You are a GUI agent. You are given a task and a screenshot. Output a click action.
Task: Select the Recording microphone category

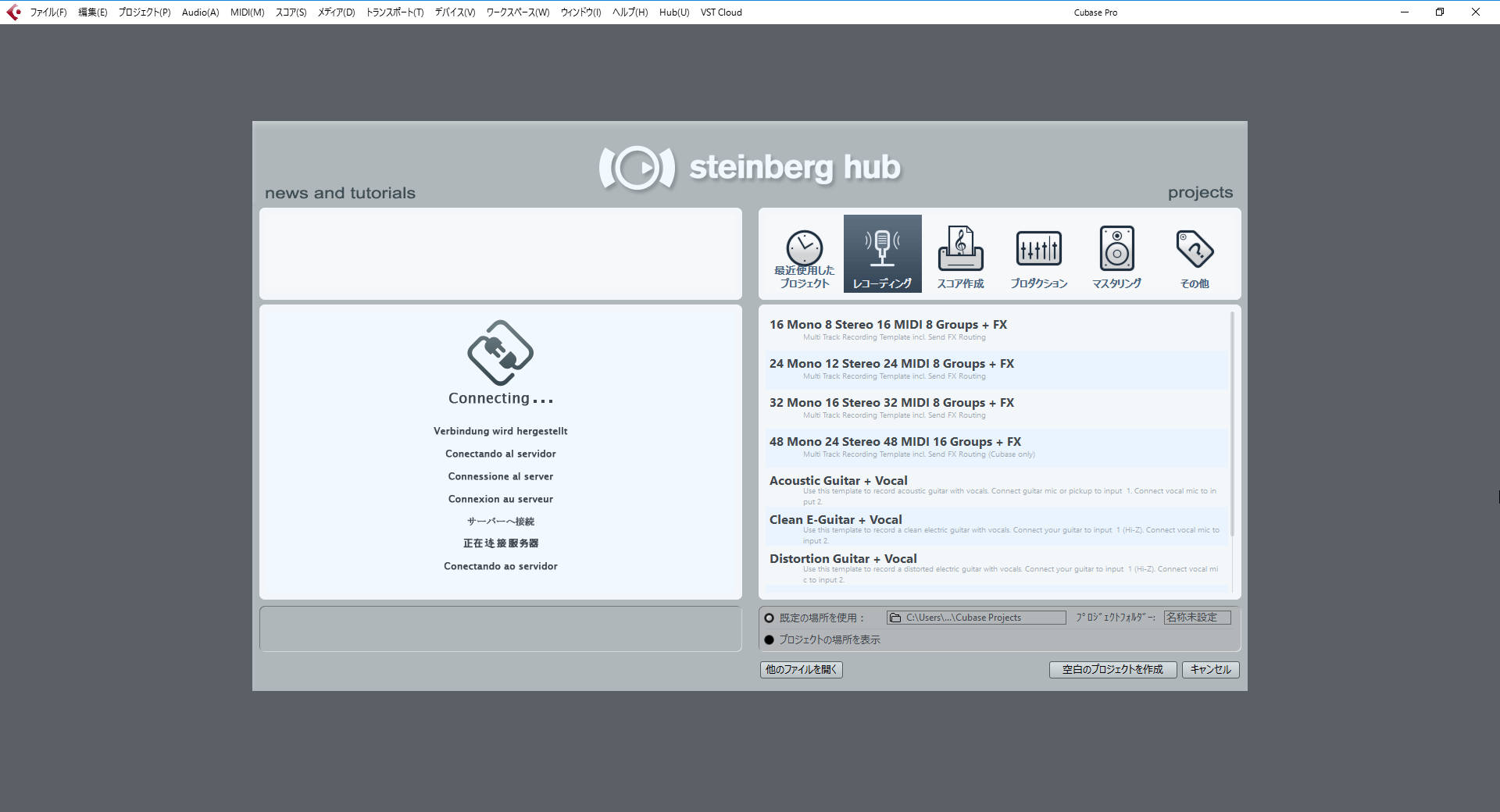tap(882, 254)
